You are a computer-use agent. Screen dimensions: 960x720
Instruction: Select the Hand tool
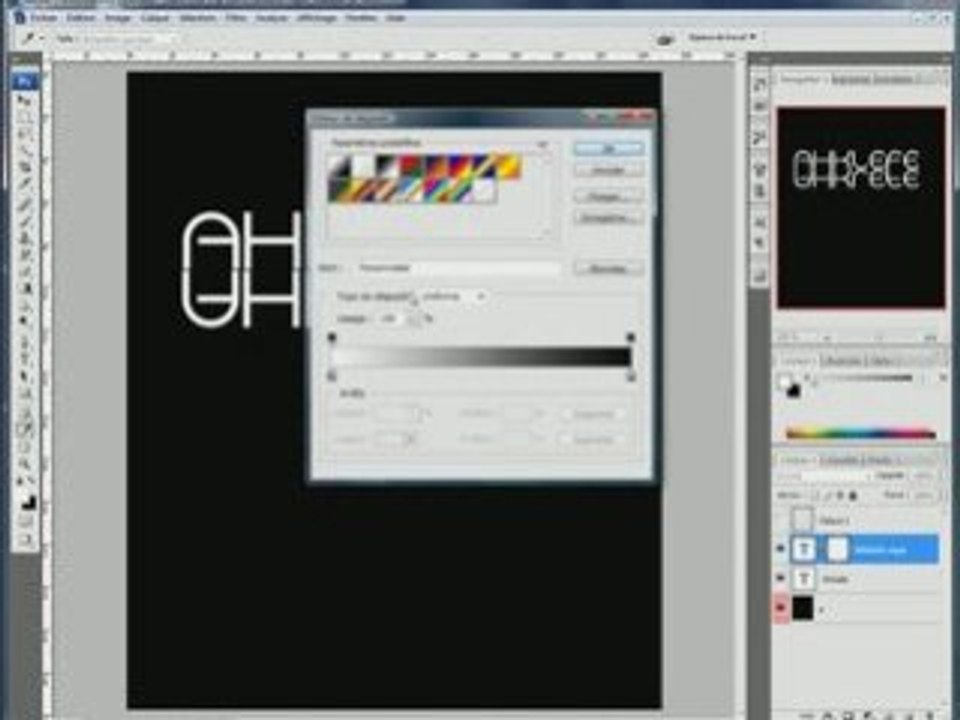26,446
